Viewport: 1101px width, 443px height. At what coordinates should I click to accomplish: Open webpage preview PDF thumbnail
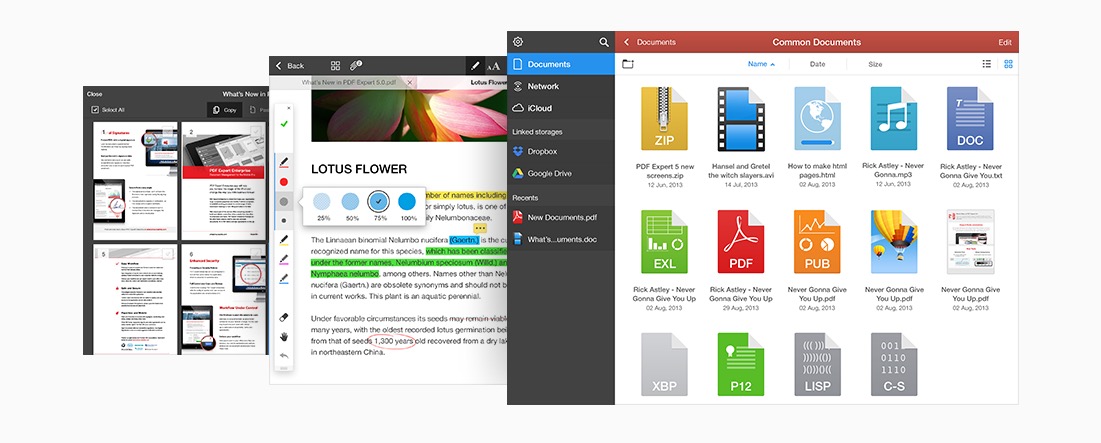coord(970,242)
